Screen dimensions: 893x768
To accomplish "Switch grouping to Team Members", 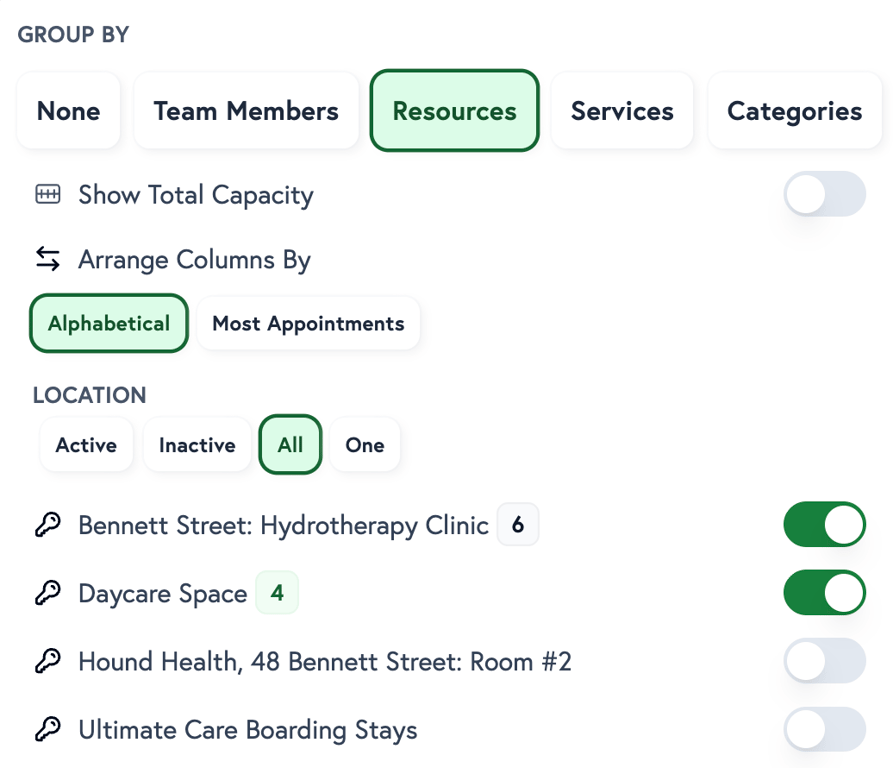I will (x=245, y=111).
